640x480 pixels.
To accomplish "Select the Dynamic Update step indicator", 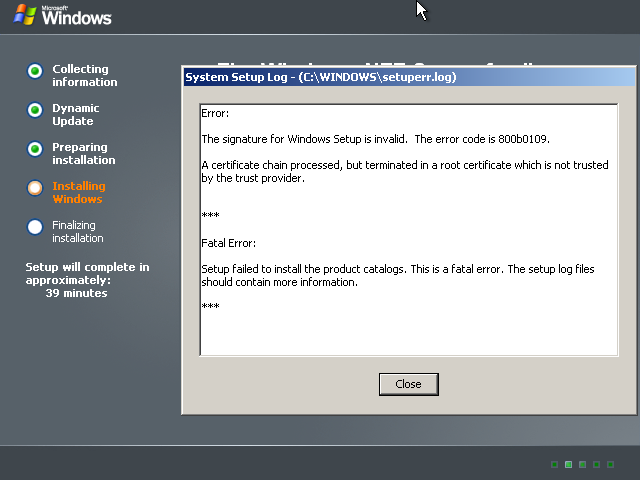I will point(35,110).
